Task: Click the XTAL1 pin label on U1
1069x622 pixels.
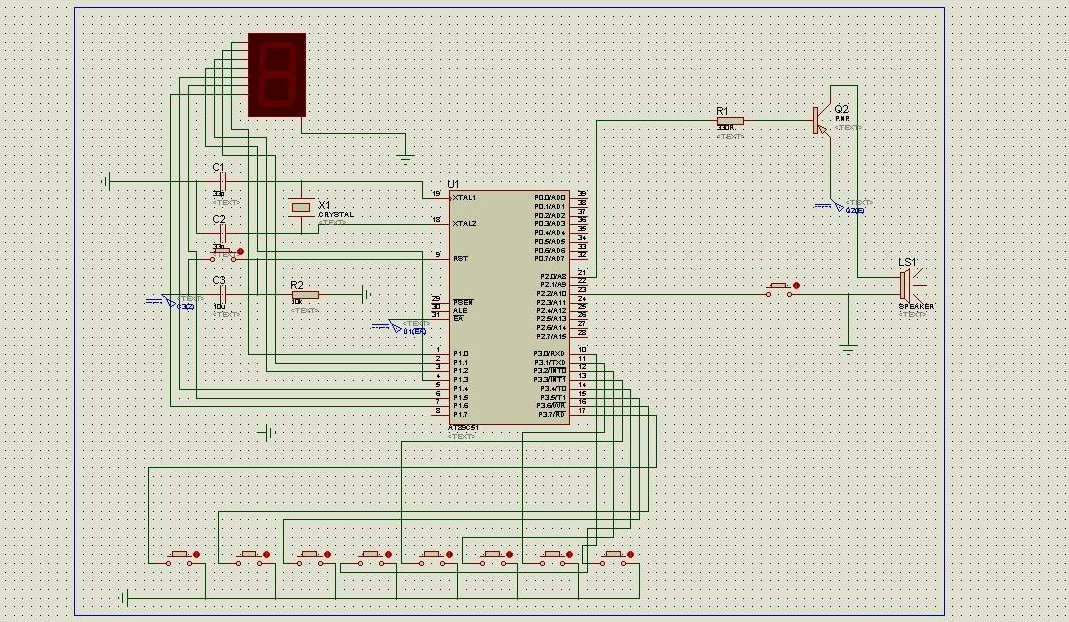Action: point(464,198)
